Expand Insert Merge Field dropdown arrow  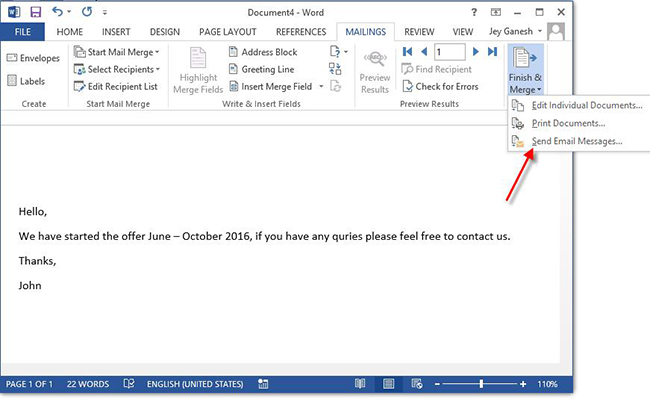(321, 87)
